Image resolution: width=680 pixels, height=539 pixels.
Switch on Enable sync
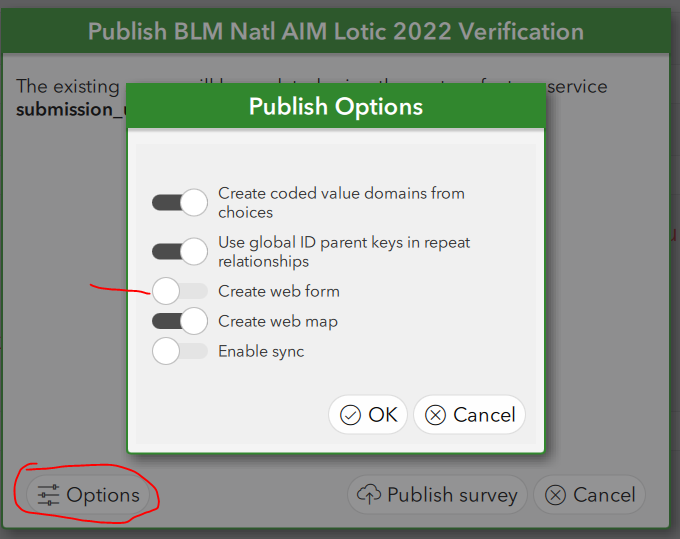[180, 351]
